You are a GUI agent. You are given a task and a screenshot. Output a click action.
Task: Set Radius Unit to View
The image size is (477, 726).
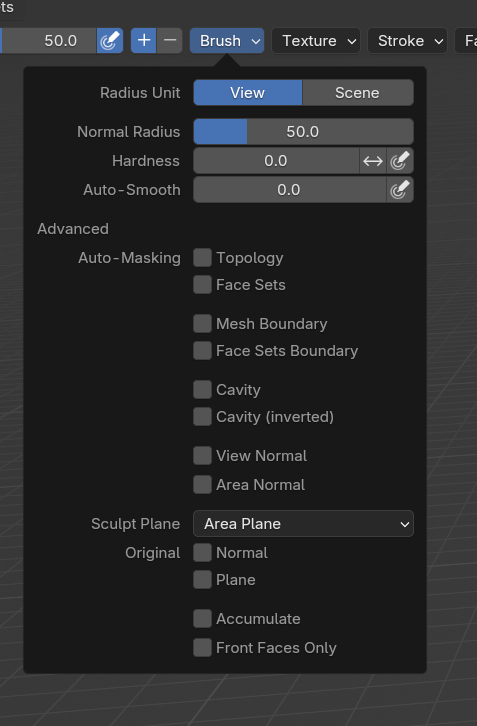click(x=248, y=93)
